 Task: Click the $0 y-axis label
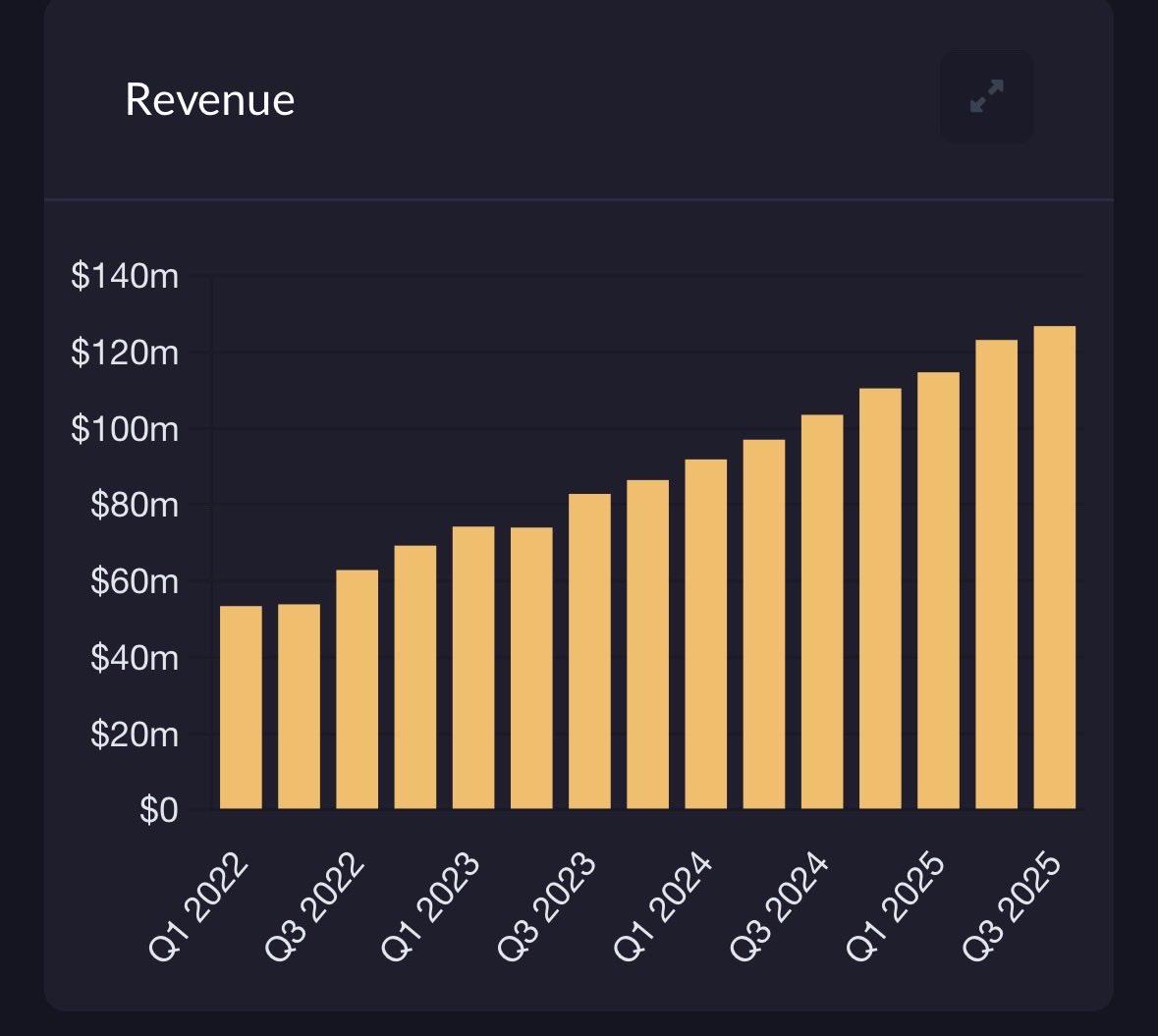[157, 810]
